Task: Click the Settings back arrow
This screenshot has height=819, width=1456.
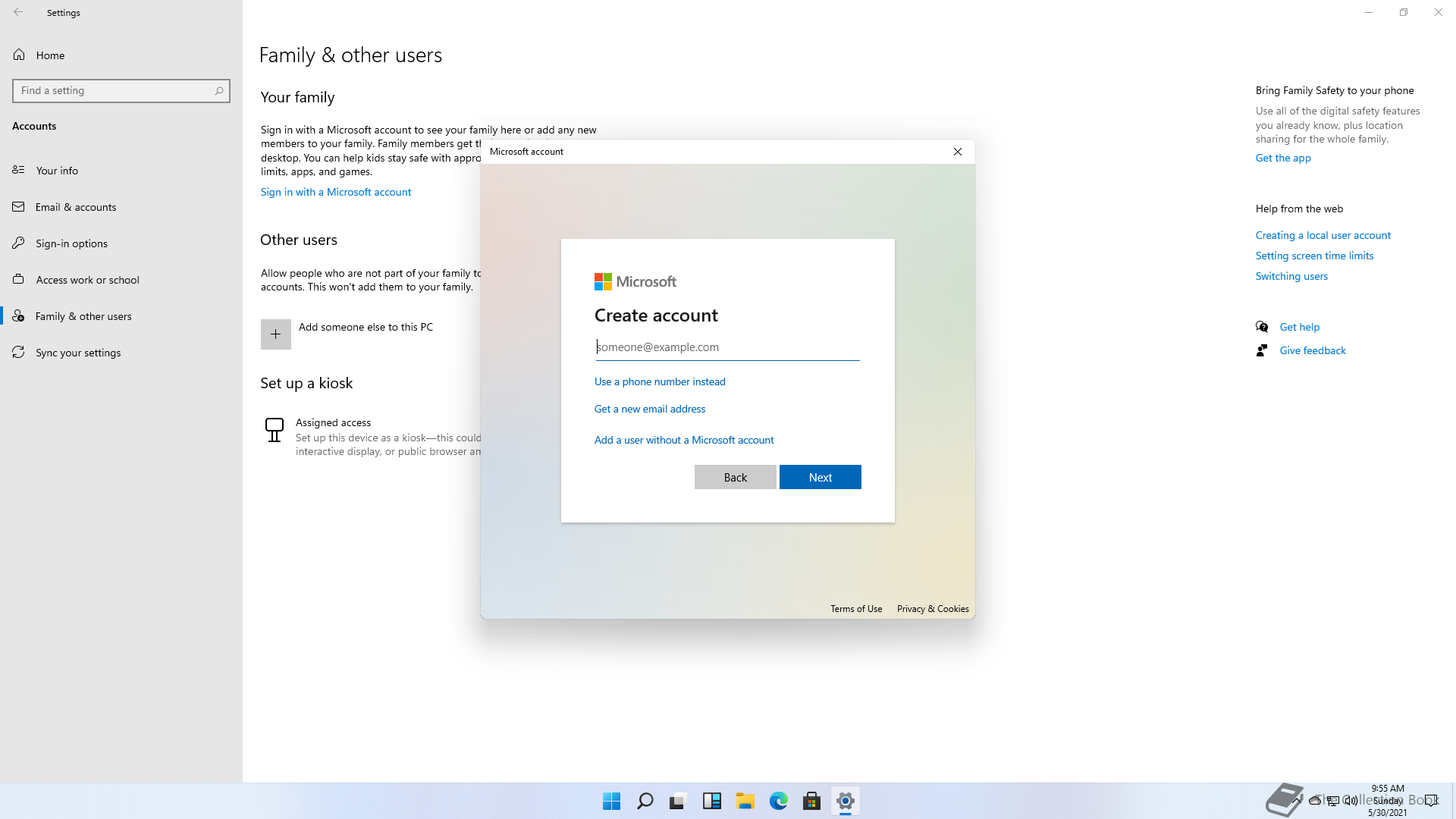Action: [18, 12]
